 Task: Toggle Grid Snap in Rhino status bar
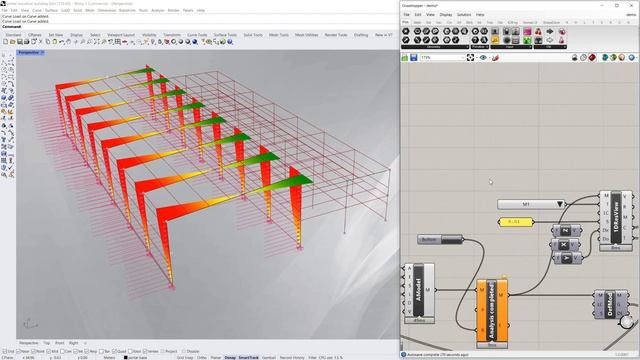(185, 358)
